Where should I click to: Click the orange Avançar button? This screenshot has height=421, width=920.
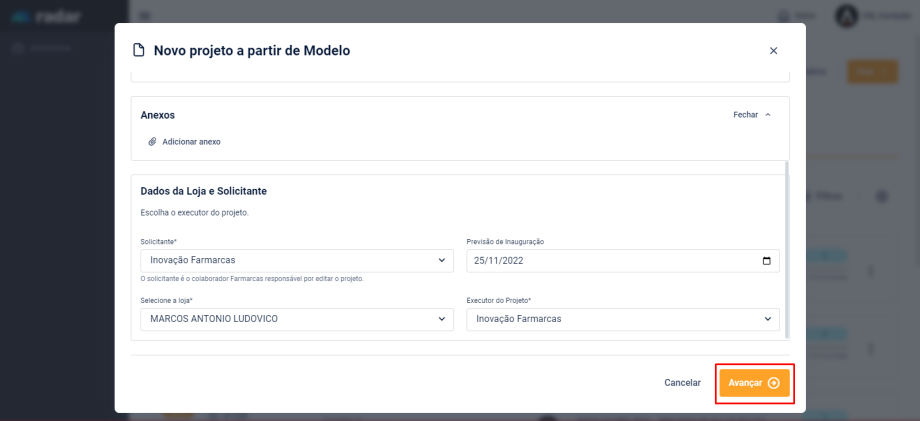point(754,383)
